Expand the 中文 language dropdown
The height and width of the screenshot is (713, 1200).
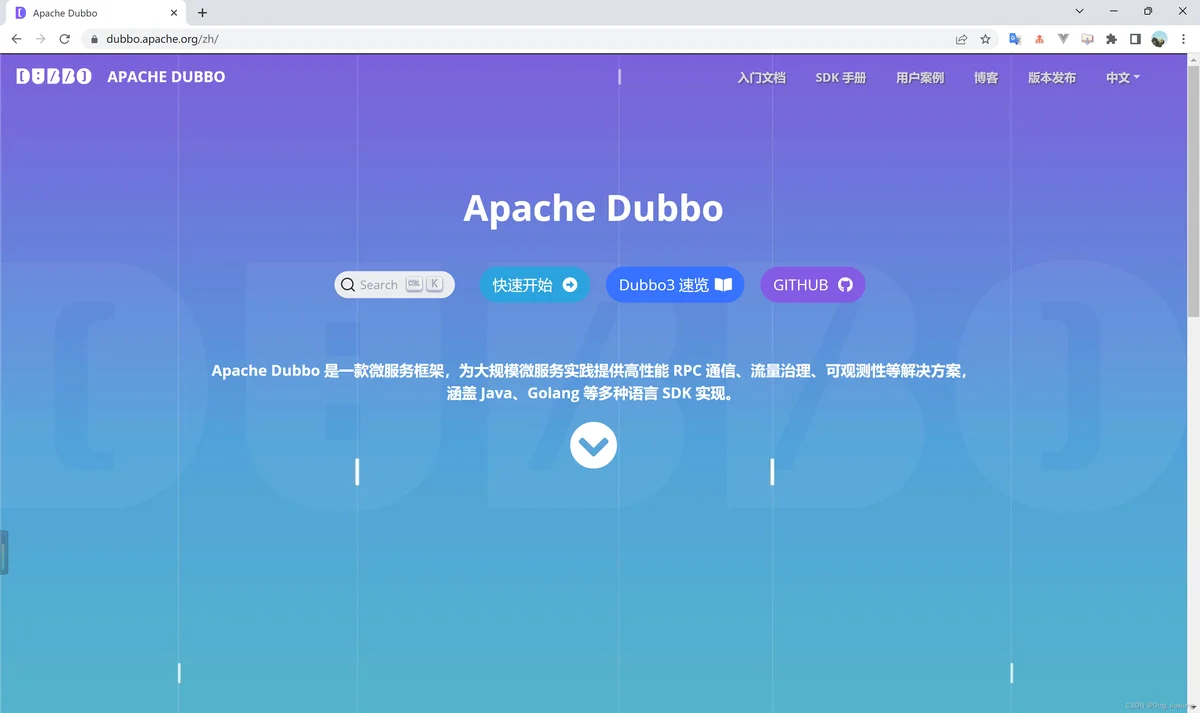point(1123,77)
